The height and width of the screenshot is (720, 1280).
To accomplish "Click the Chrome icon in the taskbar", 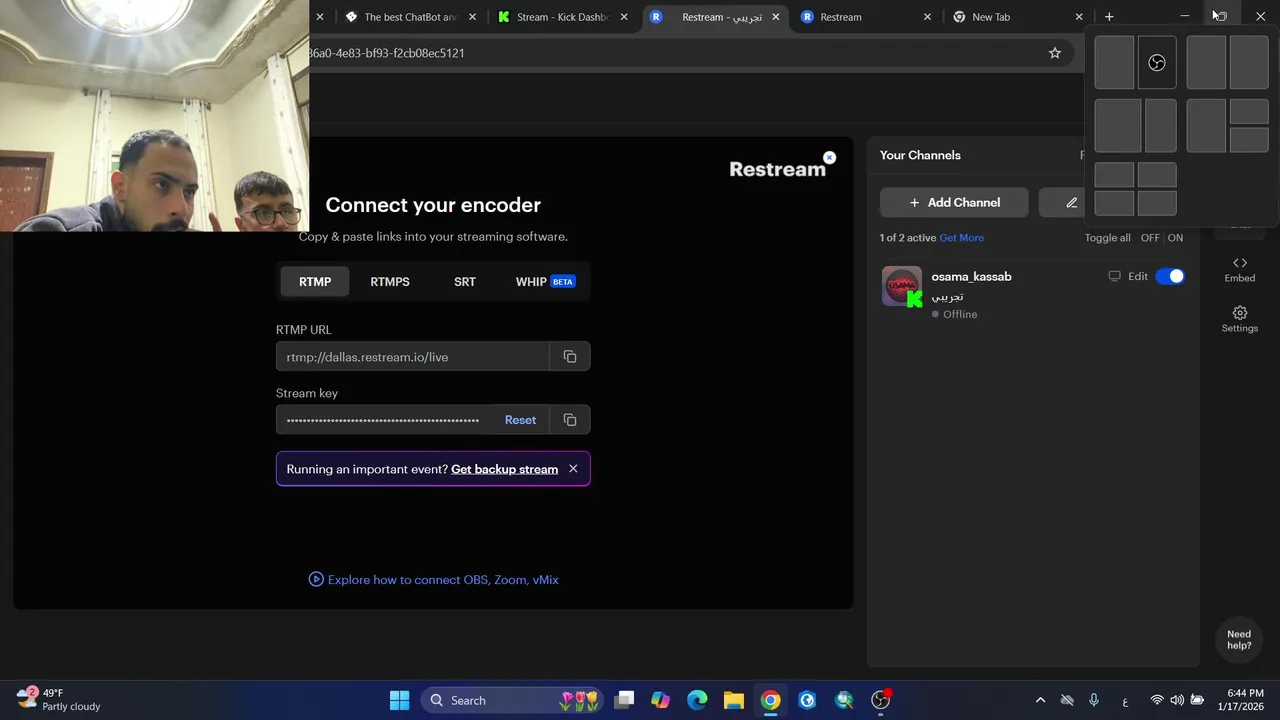I will (x=770, y=700).
